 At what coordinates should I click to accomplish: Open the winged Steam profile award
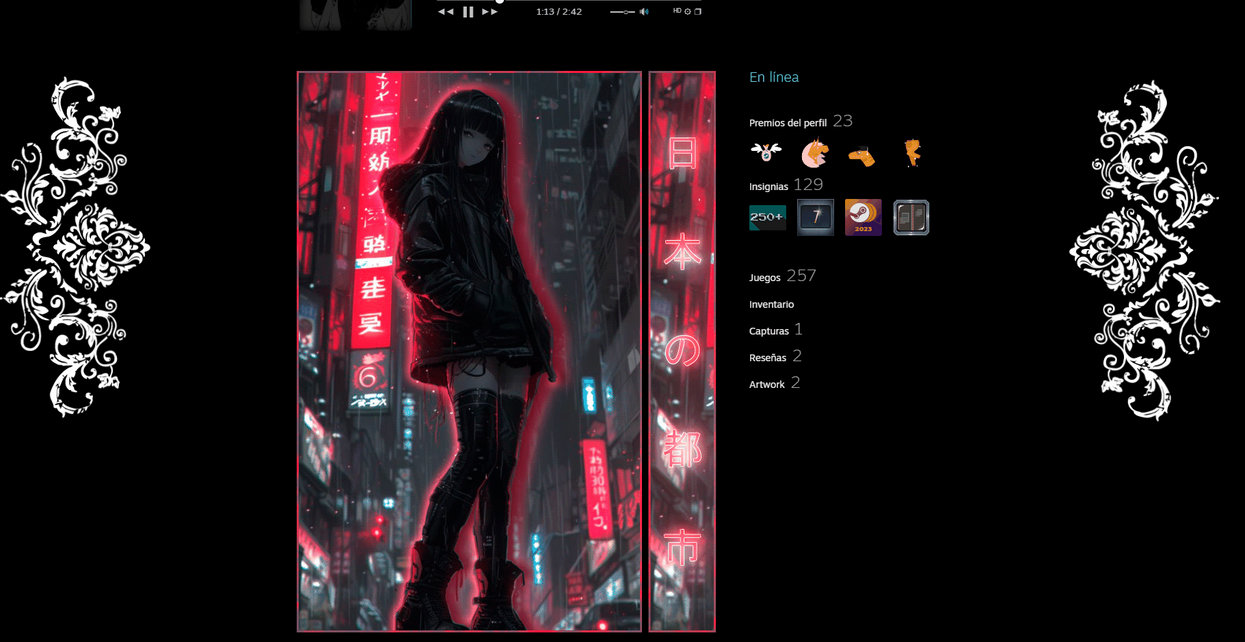pyautogui.click(x=766, y=153)
